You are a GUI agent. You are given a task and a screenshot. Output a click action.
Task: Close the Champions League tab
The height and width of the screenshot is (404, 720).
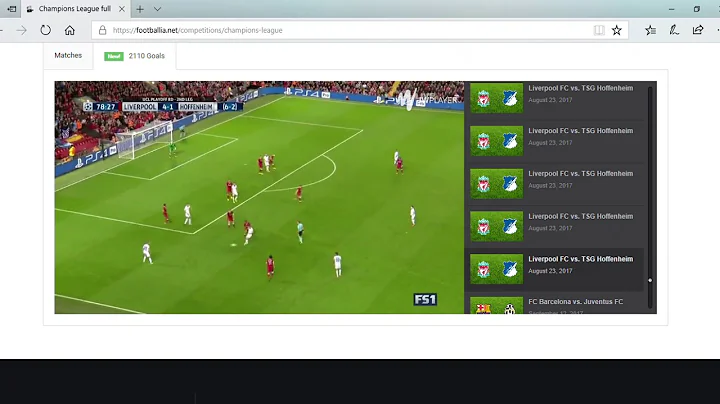[122, 9]
